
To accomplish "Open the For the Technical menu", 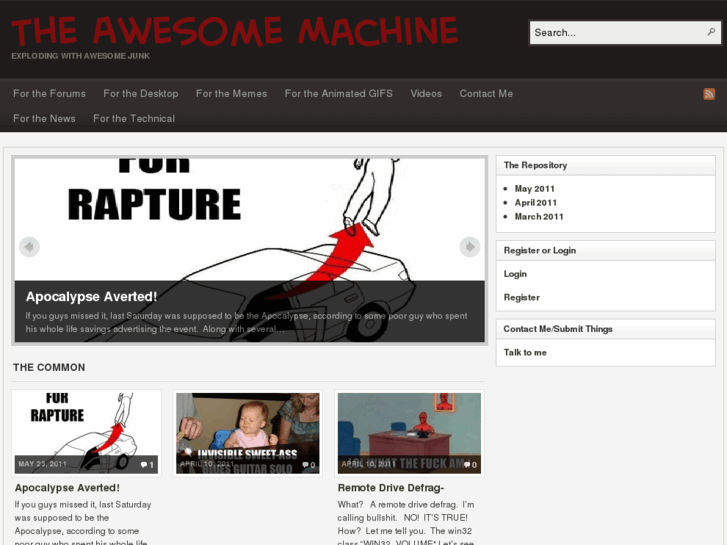I will pos(134,119).
